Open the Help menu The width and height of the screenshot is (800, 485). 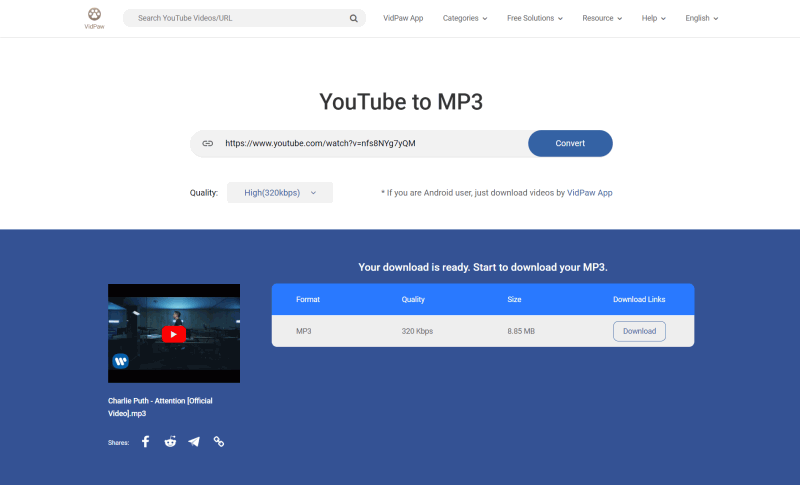coord(654,18)
